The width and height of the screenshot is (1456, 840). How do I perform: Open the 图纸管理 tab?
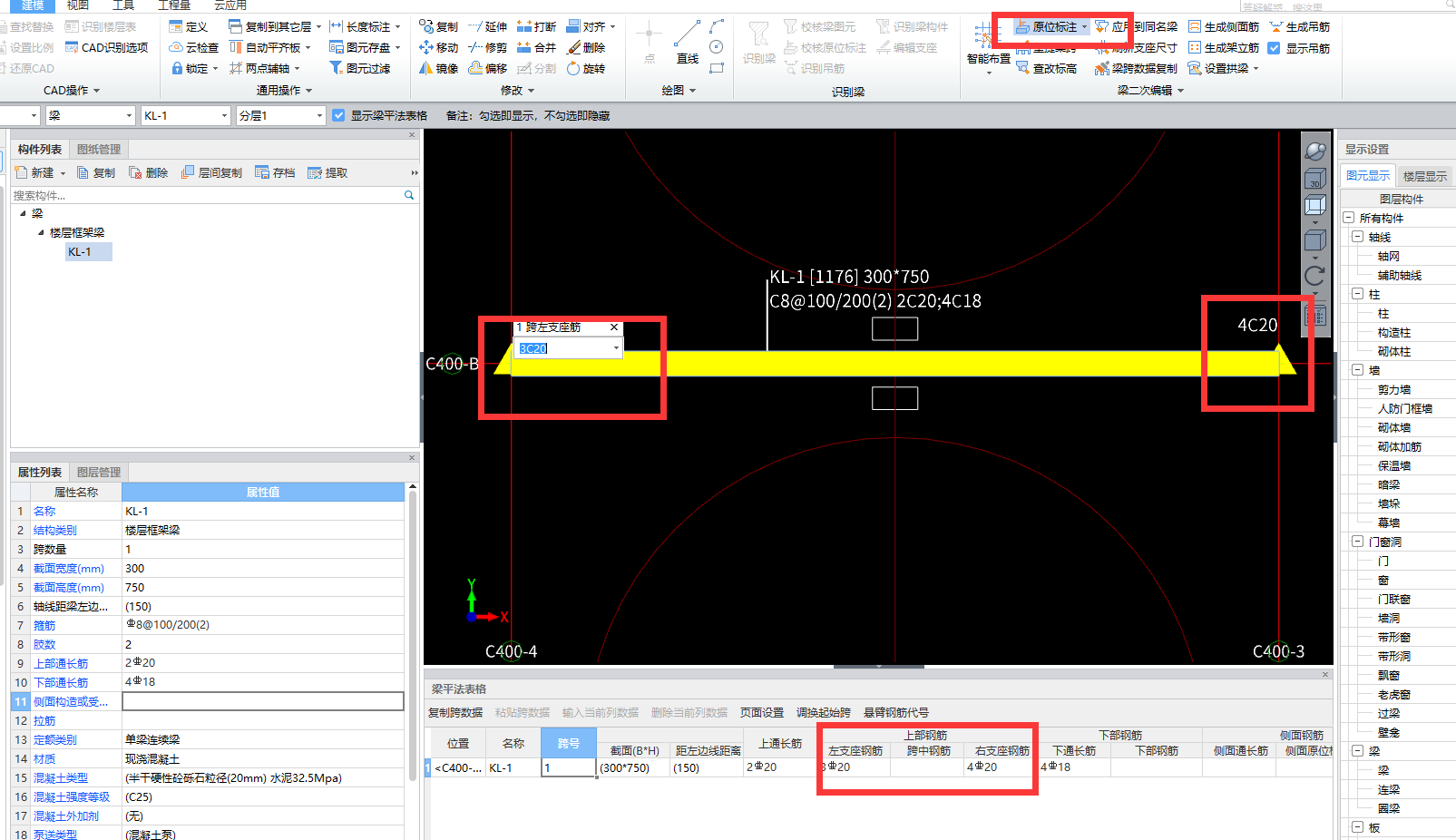(99, 149)
